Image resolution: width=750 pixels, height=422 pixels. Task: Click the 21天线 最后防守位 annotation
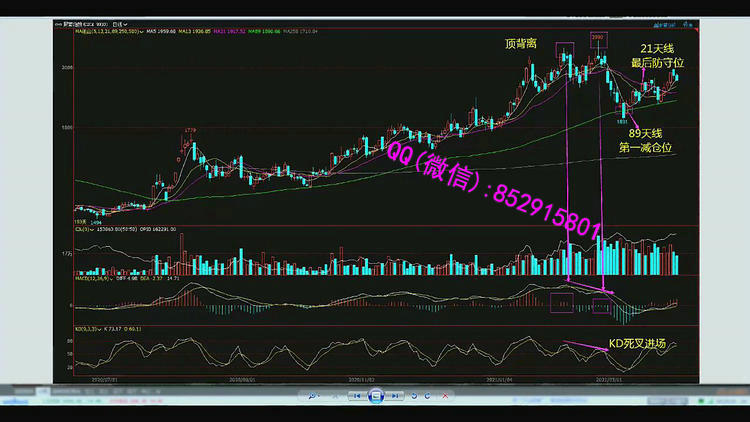click(660, 55)
